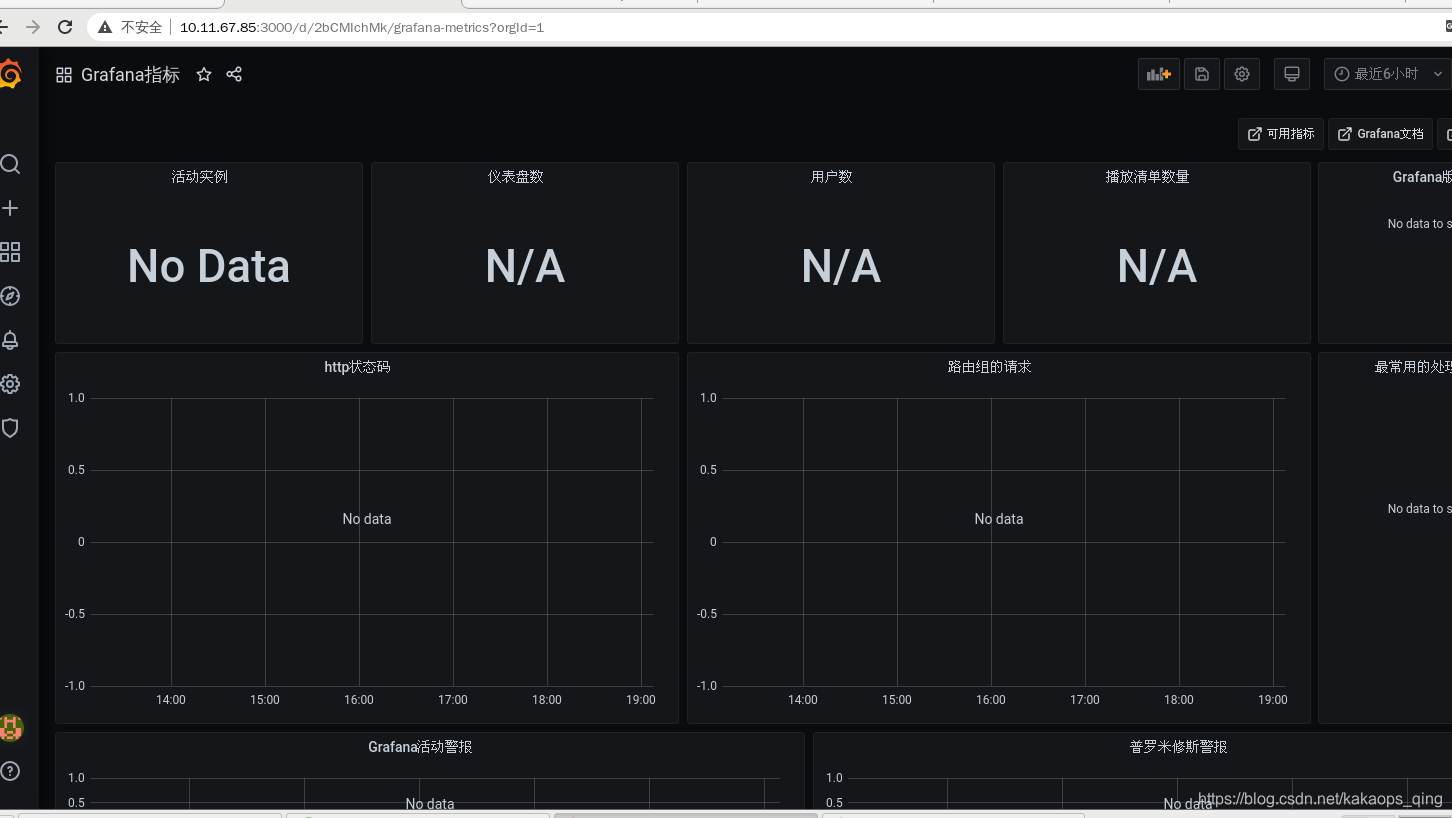Screen dimensions: 1452x818
Task: Open Explore compass icon in sidebar
Action: pos(10,296)
